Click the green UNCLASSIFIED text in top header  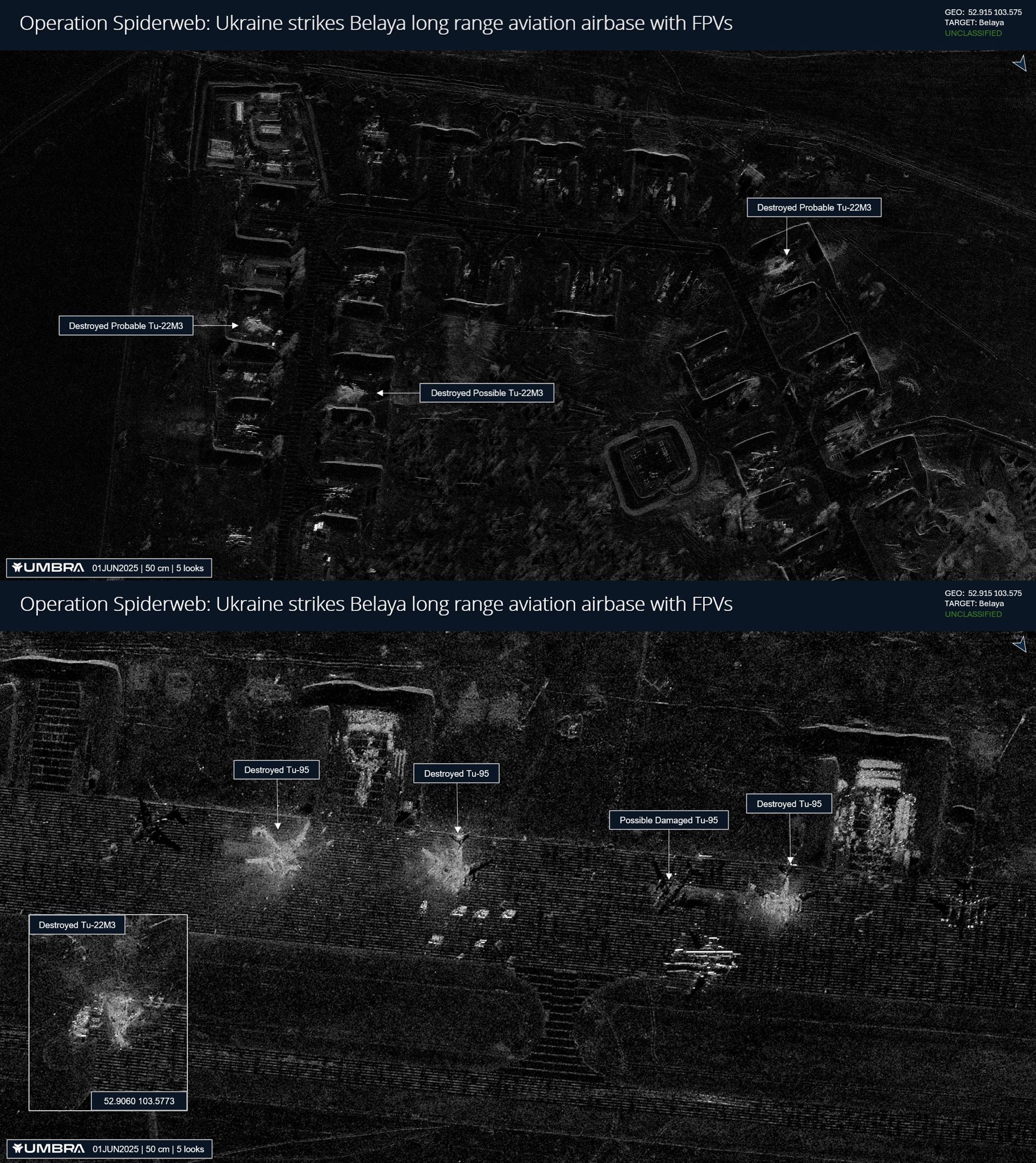click(974, 33)
